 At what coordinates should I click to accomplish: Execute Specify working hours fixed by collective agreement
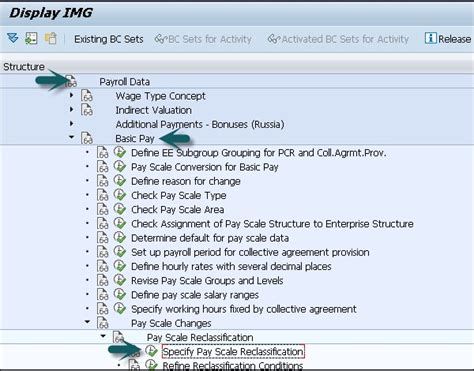120,309
